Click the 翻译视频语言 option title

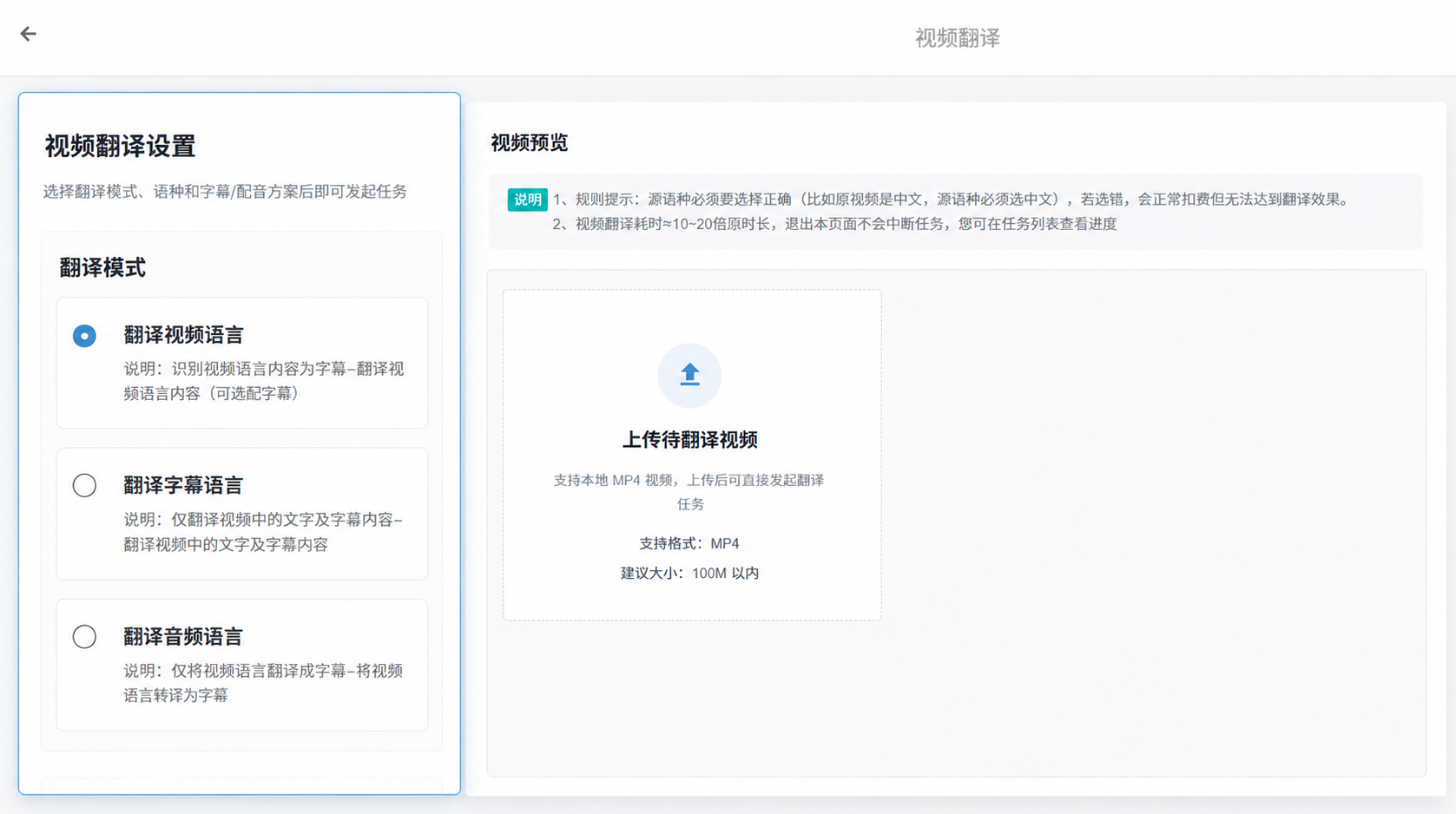click(x=183, y=335)
